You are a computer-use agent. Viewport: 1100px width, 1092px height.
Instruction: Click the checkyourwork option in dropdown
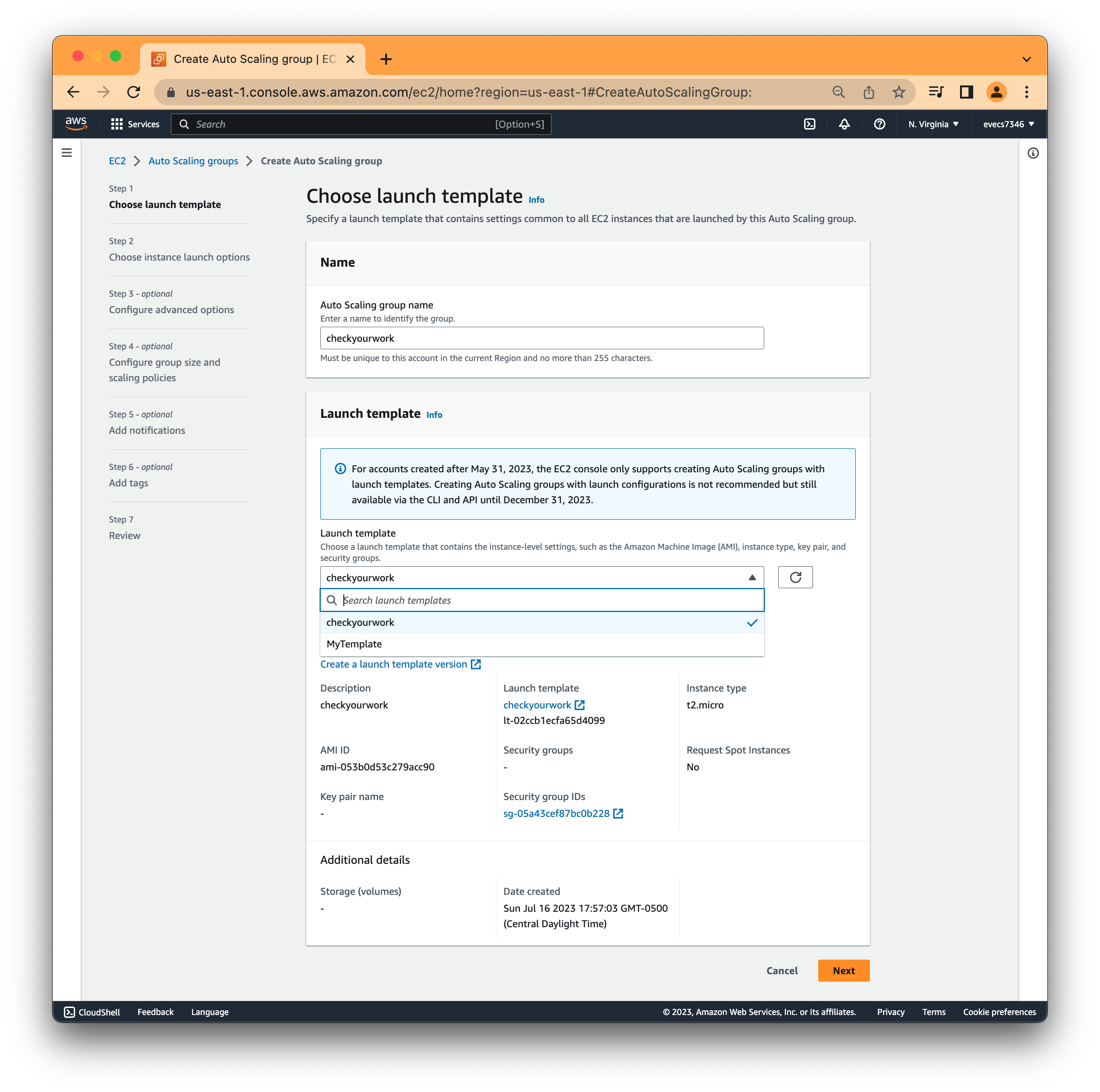click(x=540, y=622)
